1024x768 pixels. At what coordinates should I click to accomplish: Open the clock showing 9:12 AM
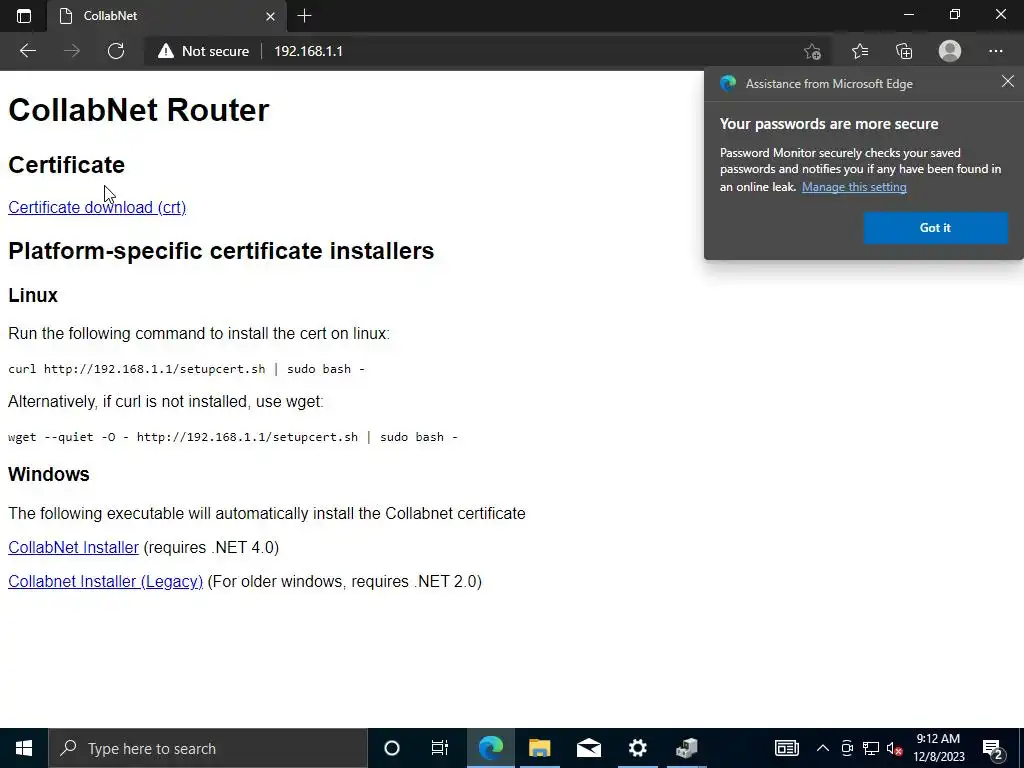(938, 748)
